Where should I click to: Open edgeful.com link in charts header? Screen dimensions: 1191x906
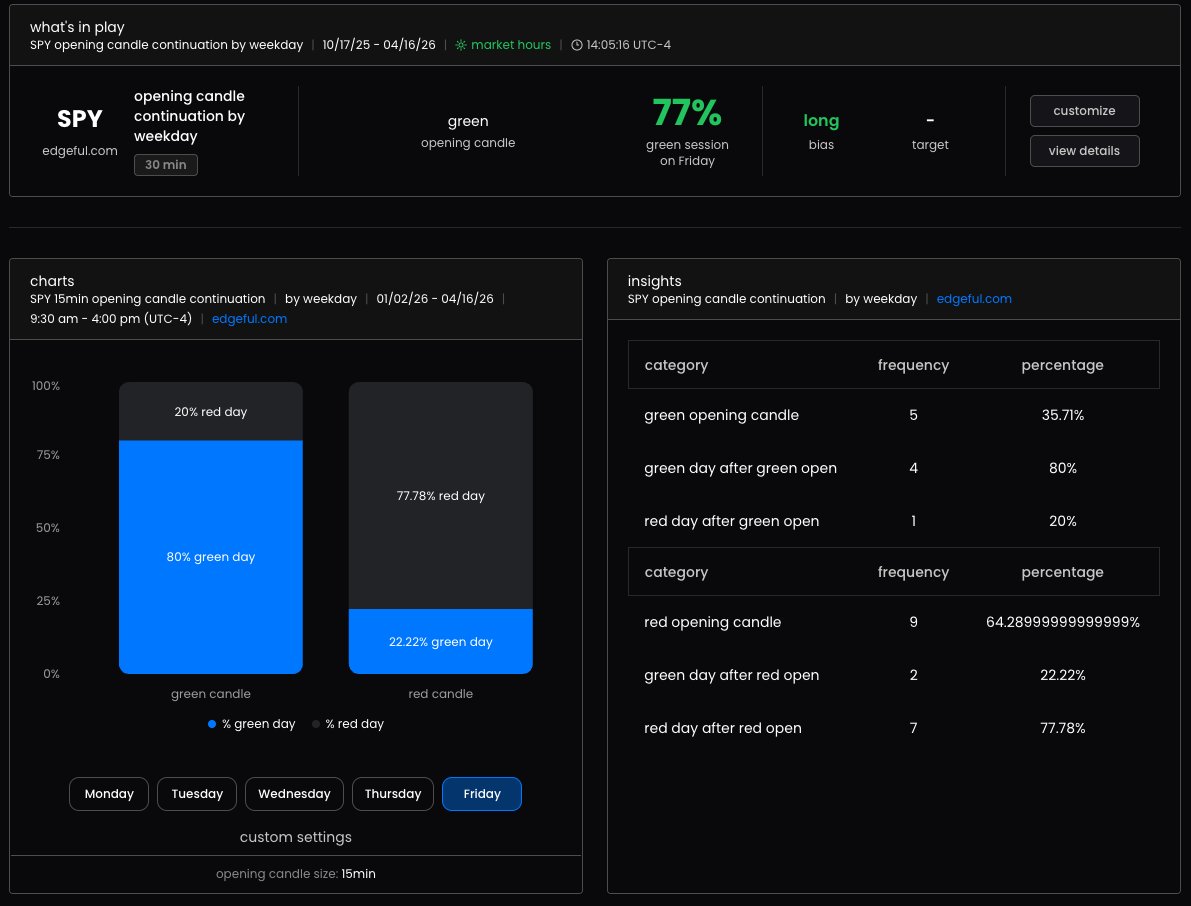249,319
